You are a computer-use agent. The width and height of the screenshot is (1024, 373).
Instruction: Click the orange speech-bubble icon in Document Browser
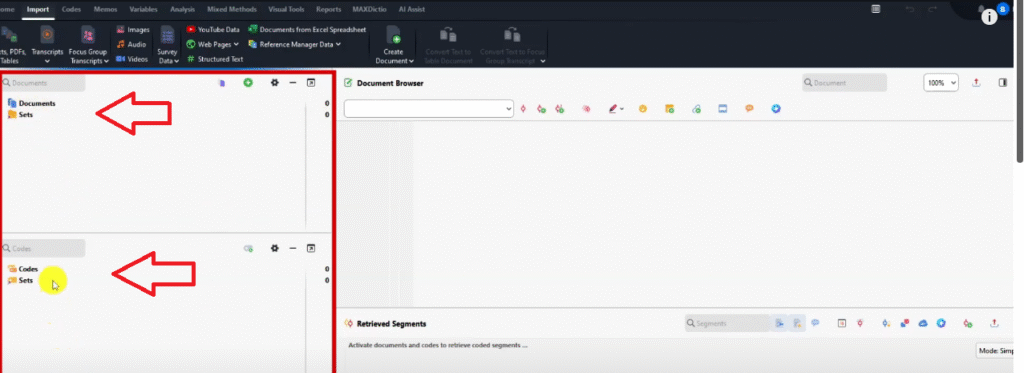click(x=749, y=109)
